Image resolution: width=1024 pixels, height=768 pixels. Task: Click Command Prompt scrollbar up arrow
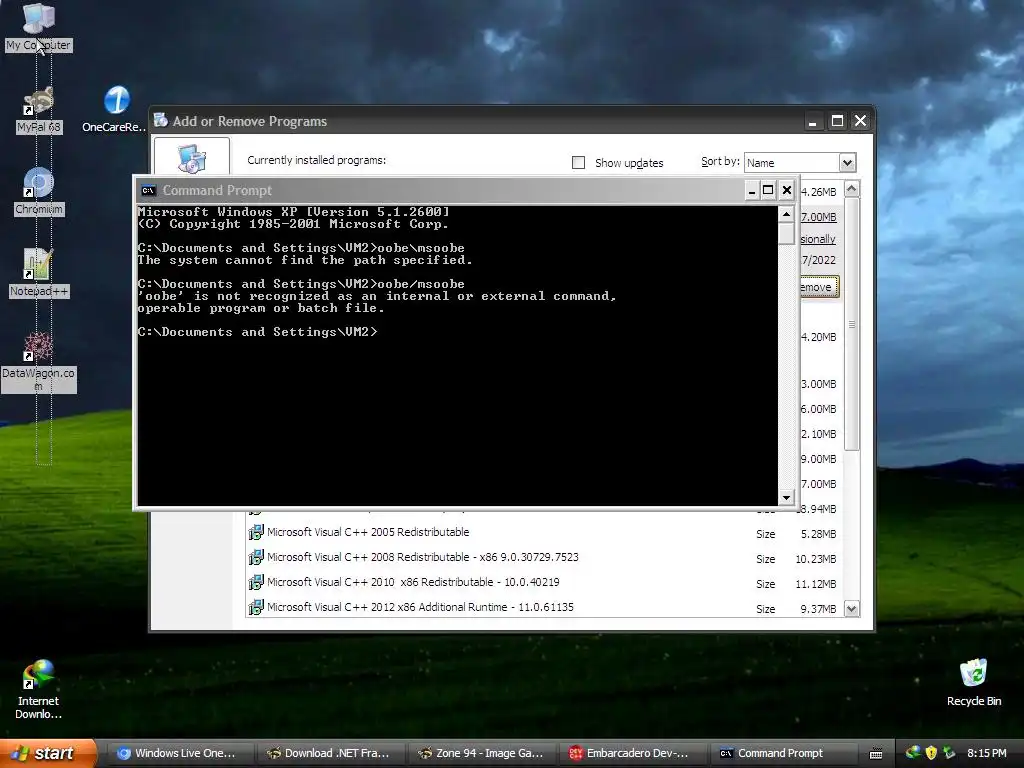(786, 214)
